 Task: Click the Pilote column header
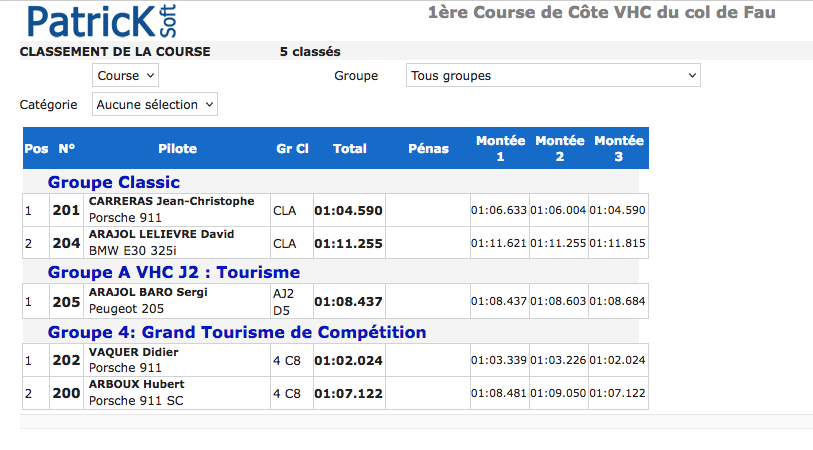pos(177,149)
